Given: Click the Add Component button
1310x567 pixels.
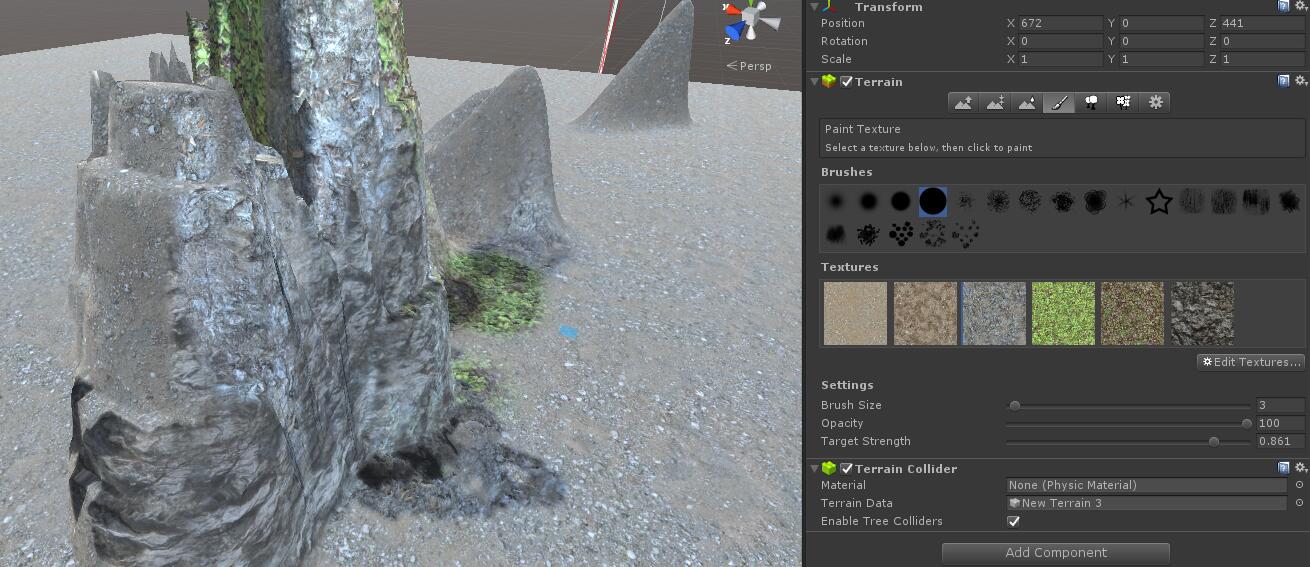Looking at the screenshot, I should coord(1055,553).
